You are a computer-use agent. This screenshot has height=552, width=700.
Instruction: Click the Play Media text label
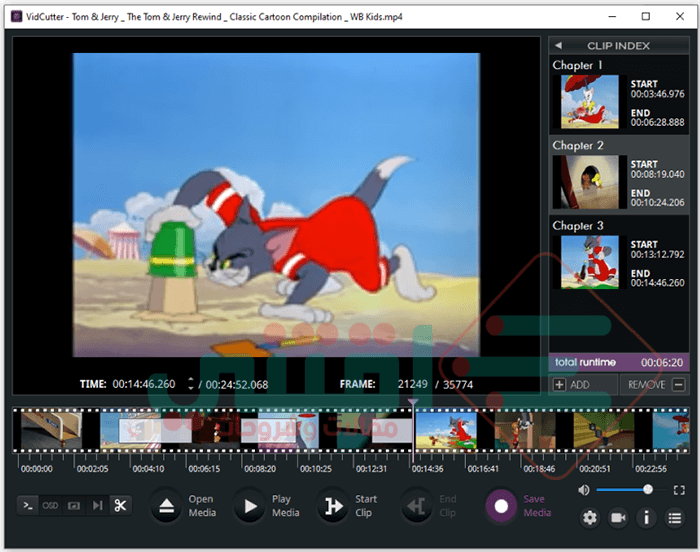(x=286, y=506)
